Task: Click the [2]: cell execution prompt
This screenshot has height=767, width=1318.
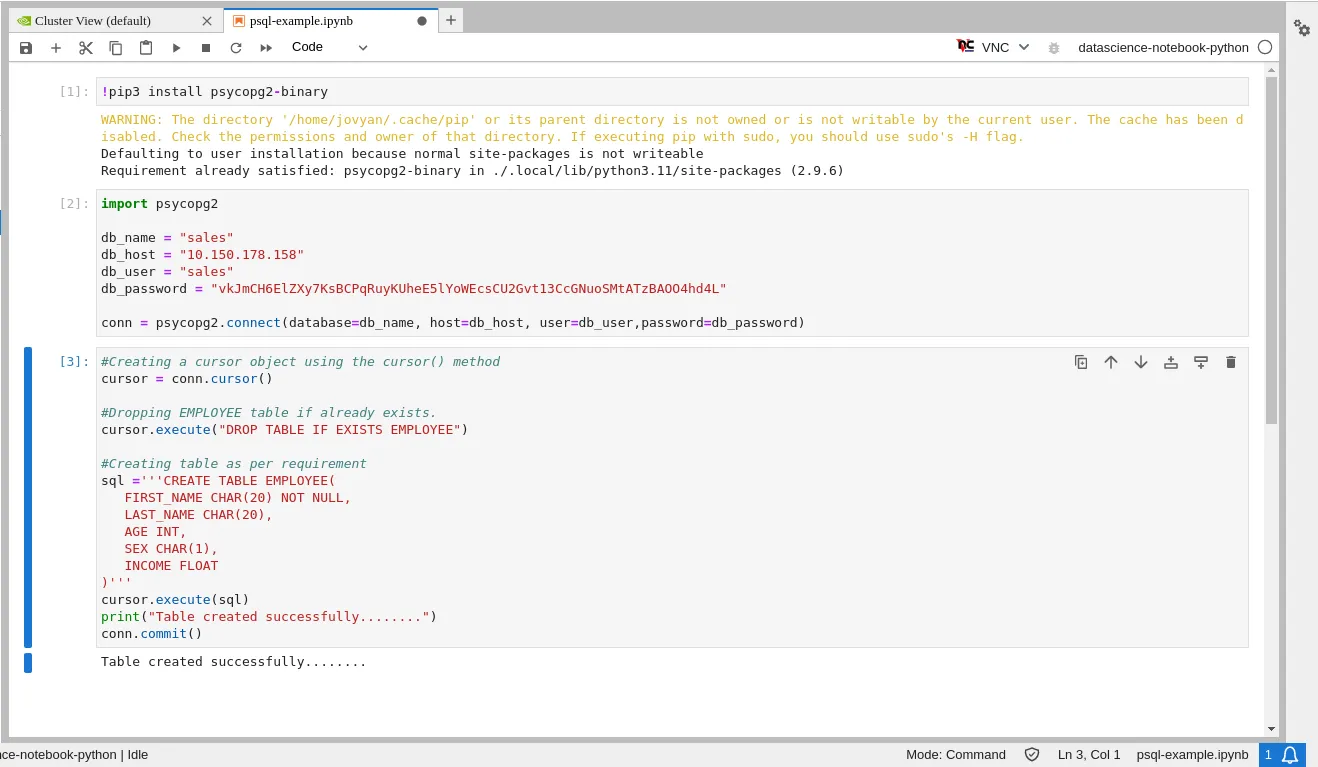Action: coord(74,204)
